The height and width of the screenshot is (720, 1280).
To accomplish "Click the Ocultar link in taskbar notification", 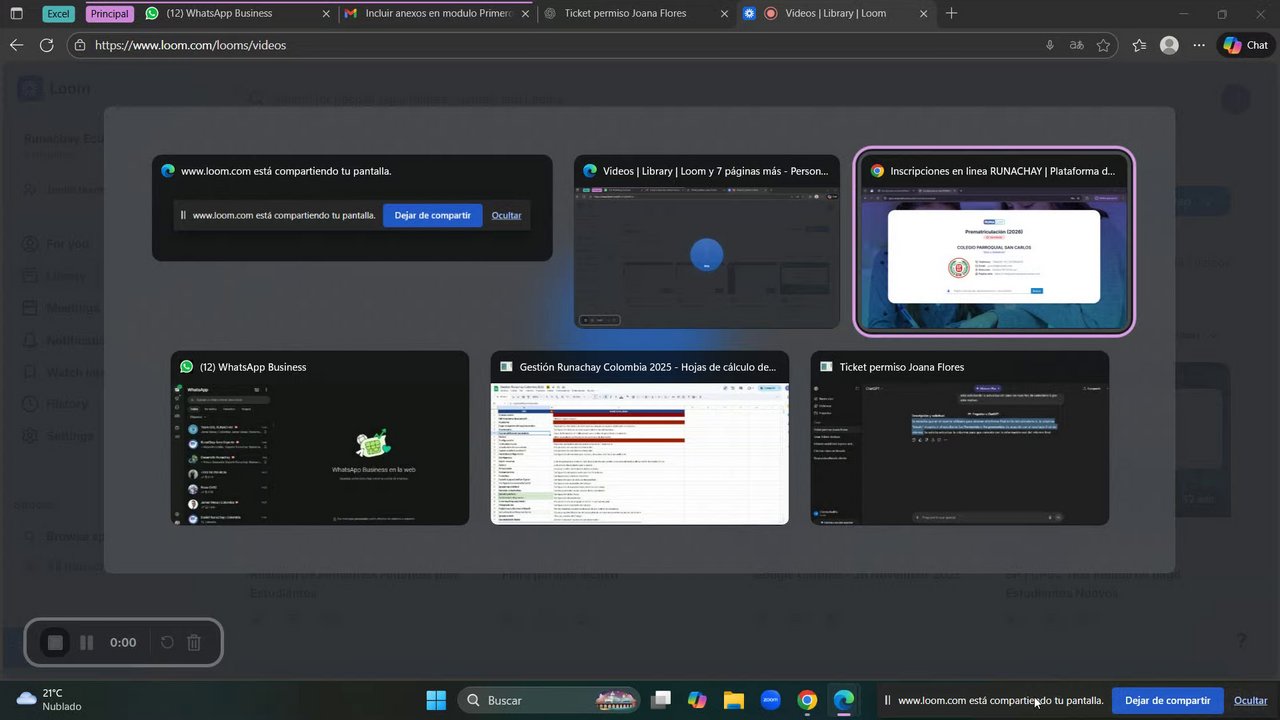I will click(1250, 700).
